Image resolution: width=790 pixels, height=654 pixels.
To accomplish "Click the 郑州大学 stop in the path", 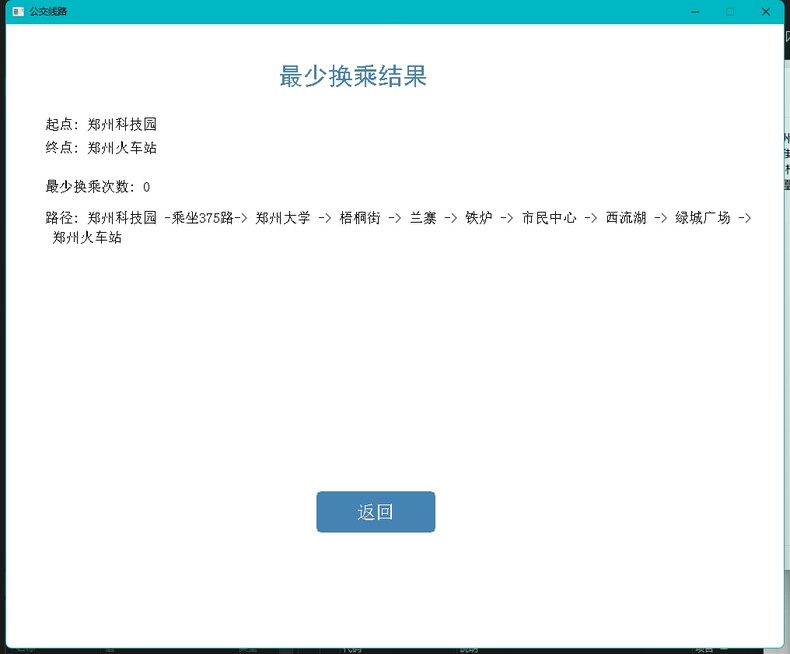I will click(283, 218).
